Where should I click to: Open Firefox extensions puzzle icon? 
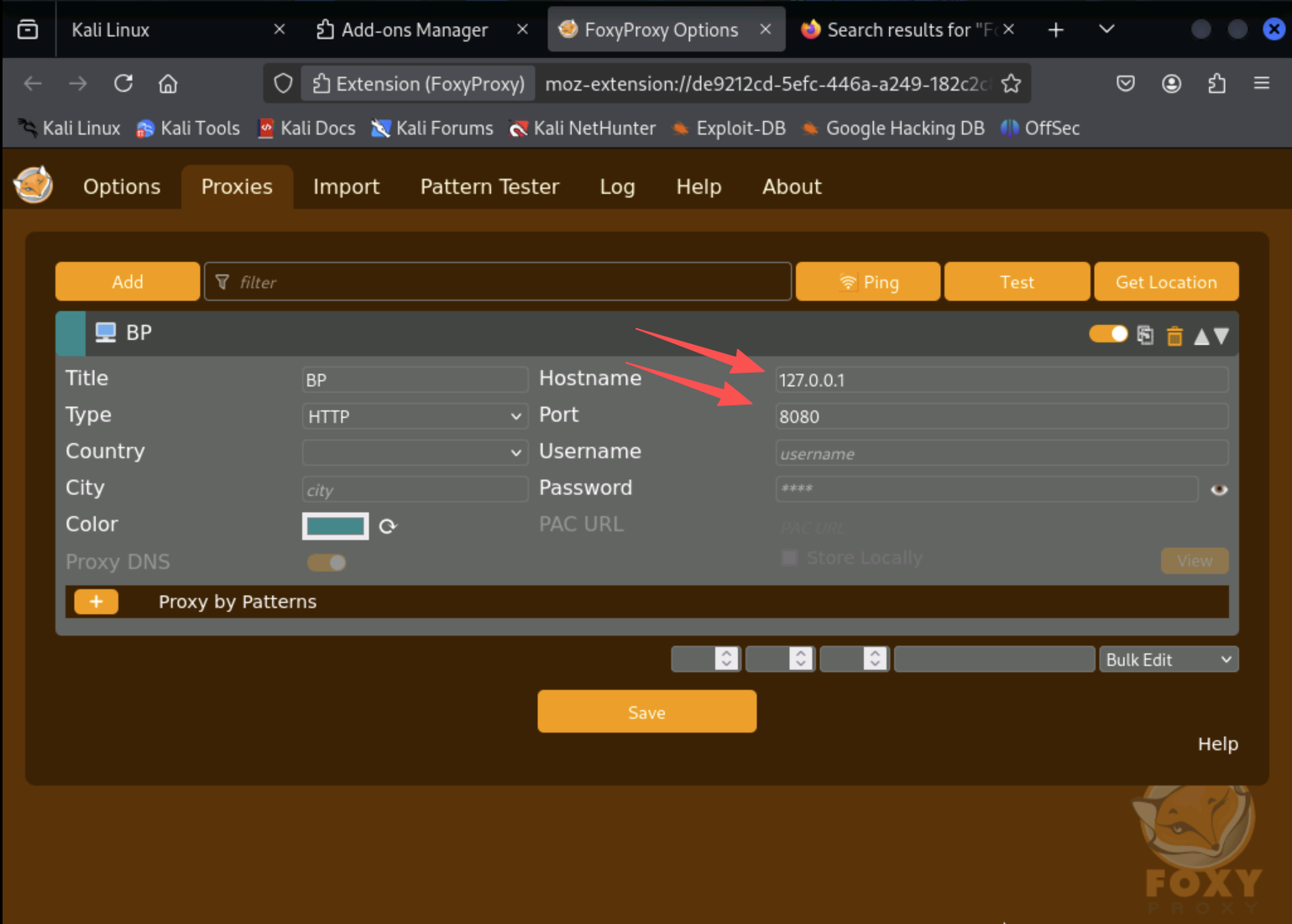[1216, 83]
